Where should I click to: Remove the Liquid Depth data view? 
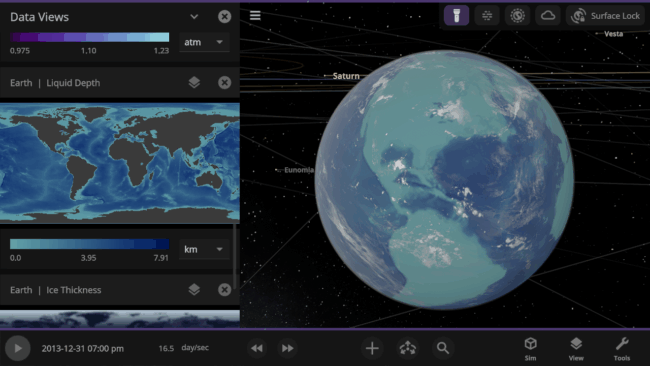[x=224, y=82]
